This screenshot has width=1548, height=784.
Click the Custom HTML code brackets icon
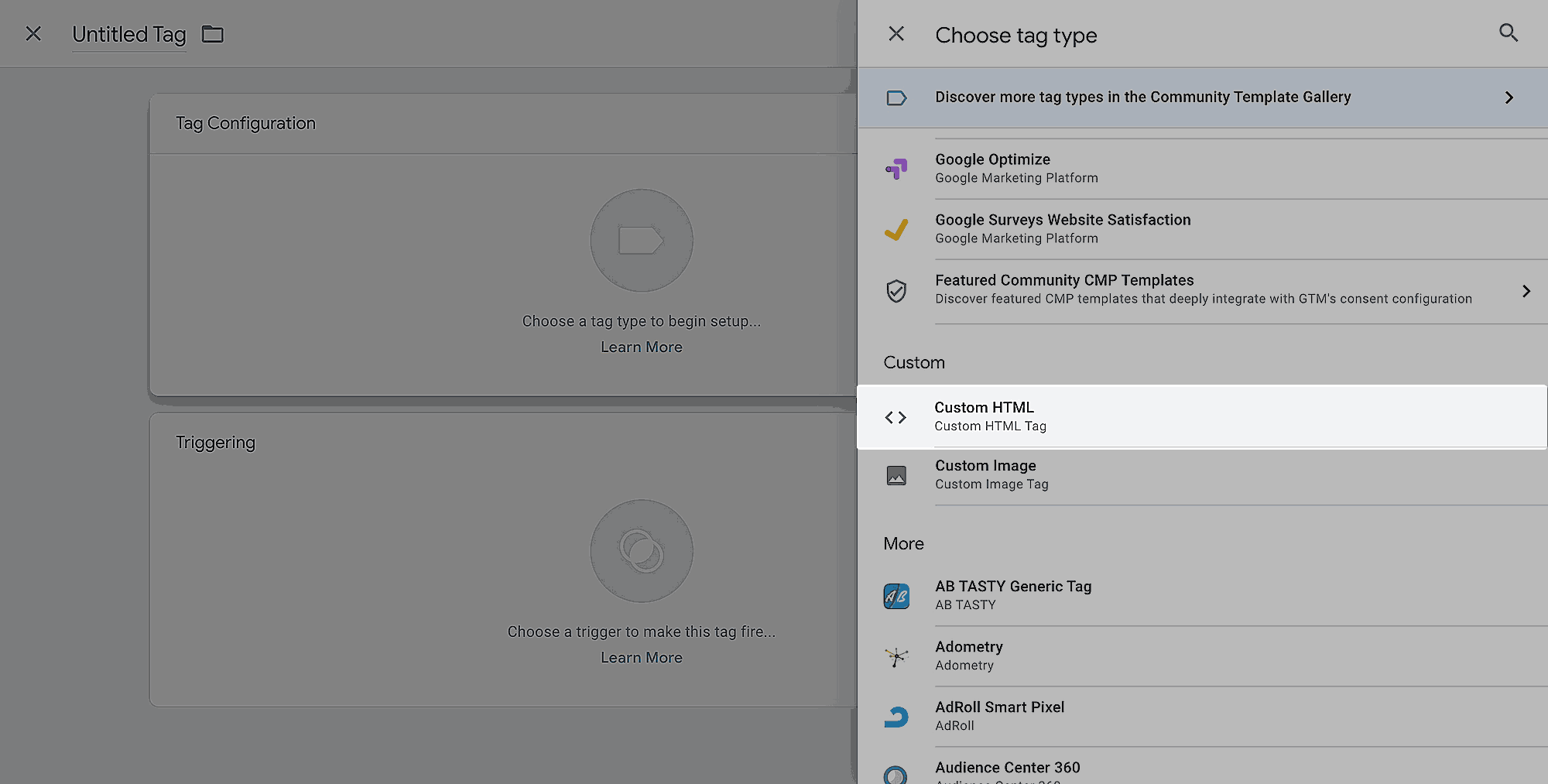pyautogui.click(x=896, y=418)
